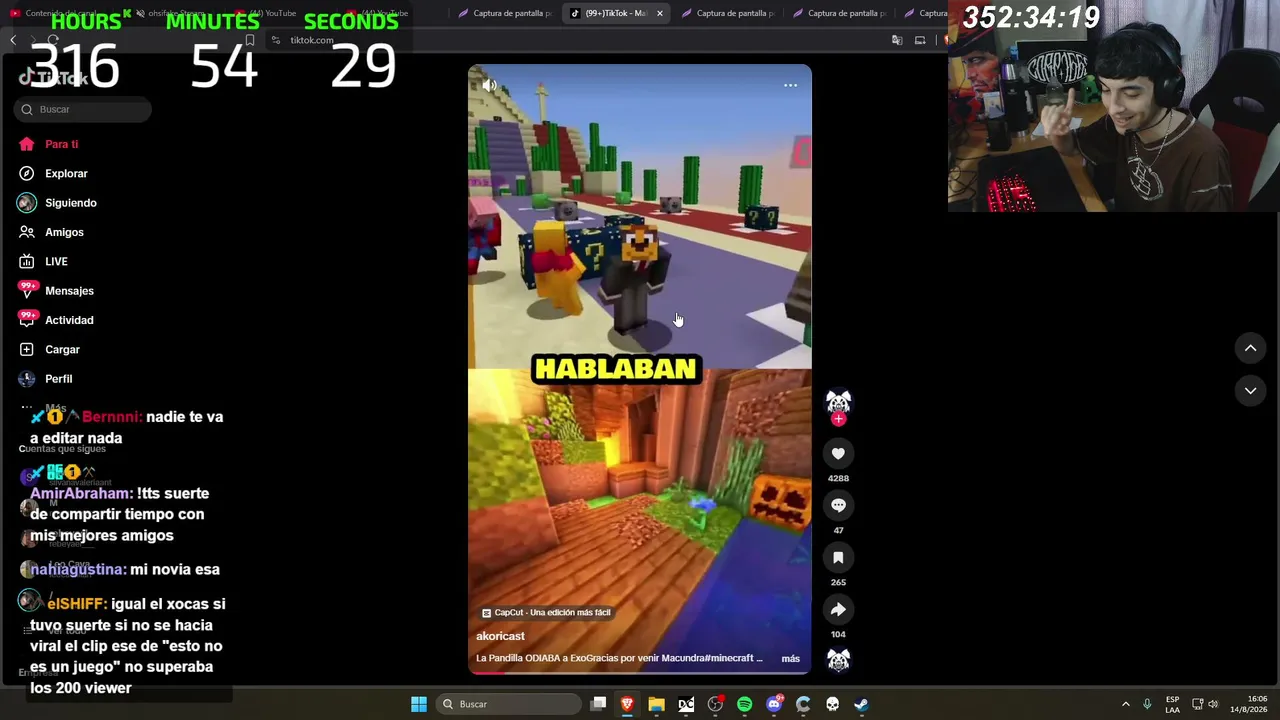Go to the previous video arrow
1280x720 pixels.
pos(1250,348)
